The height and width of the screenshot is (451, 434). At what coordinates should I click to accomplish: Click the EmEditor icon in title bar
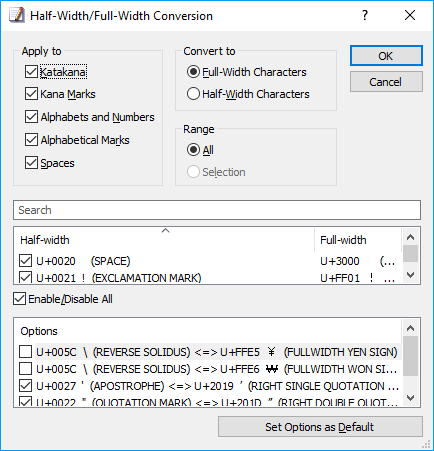17,16
